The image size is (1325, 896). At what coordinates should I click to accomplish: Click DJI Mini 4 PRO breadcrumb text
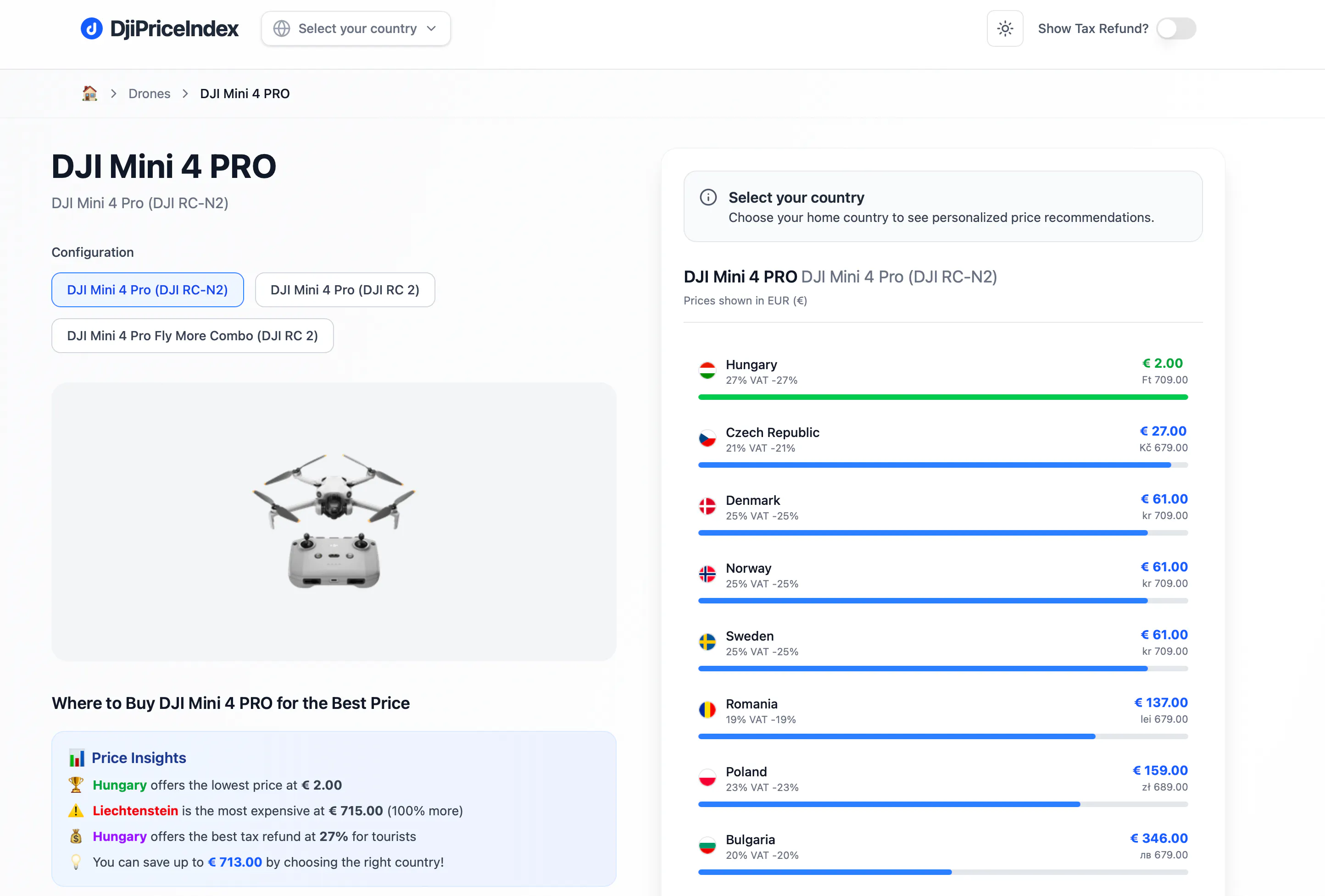(245, 94)
